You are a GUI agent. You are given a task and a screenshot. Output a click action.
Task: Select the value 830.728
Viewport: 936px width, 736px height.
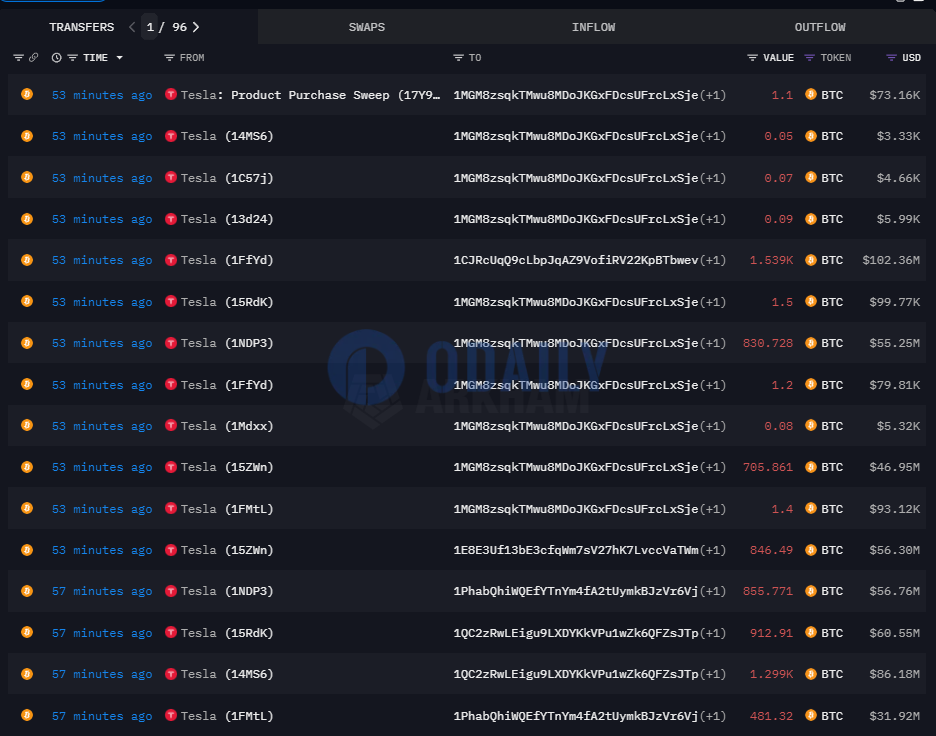coord(768,343)
